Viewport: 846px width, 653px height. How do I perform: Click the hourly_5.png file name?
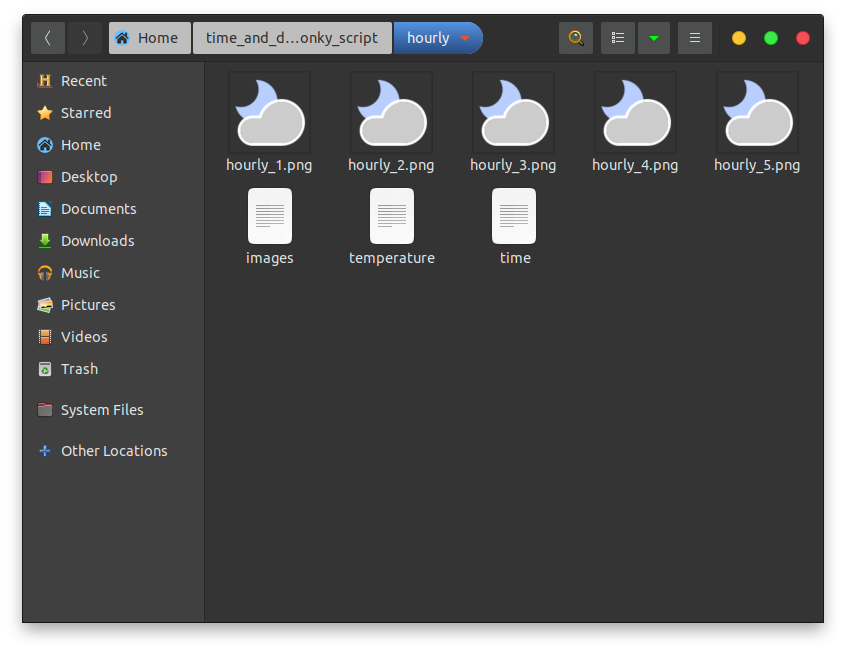click(757, 165)
